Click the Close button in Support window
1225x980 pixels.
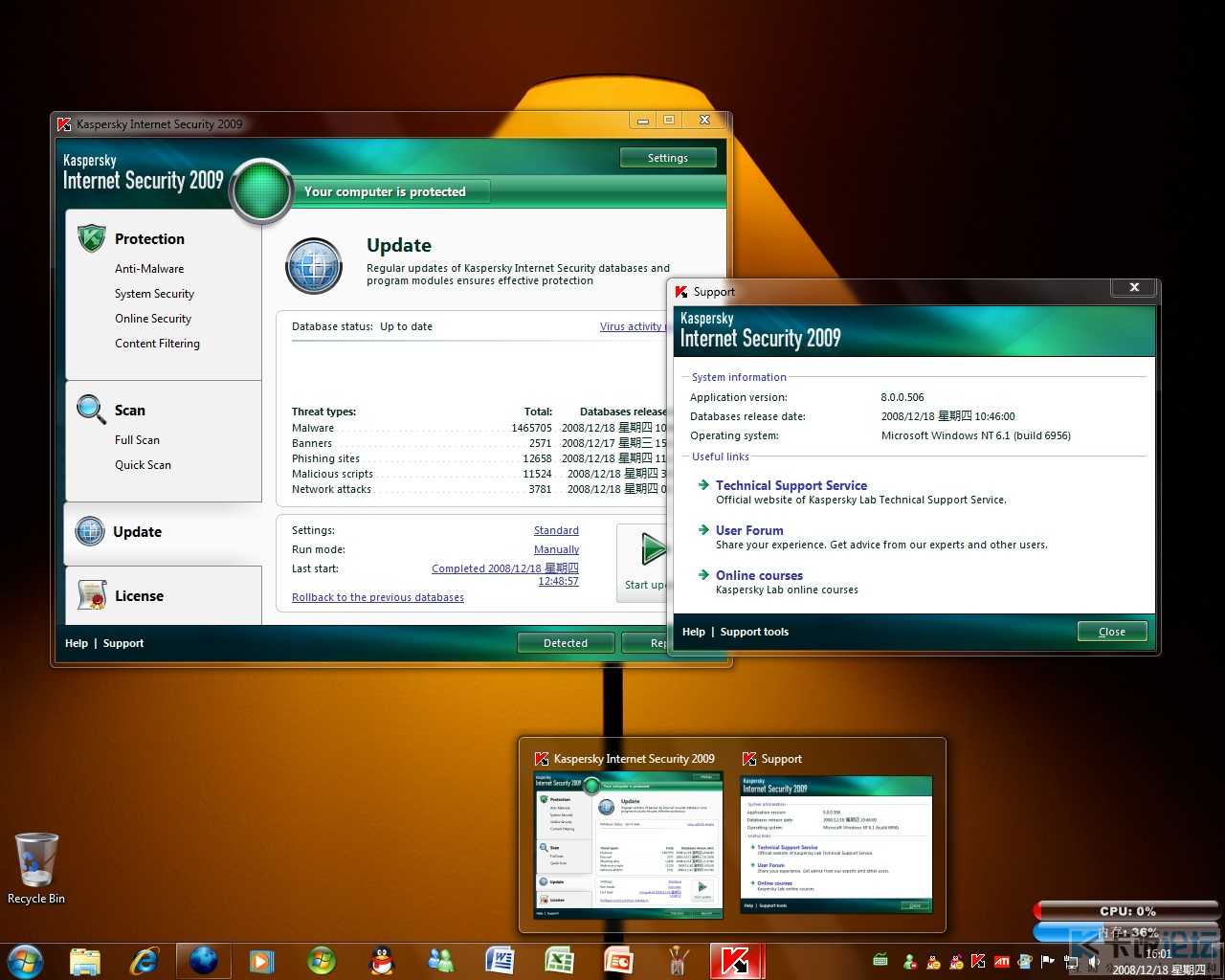coord(1111,632)
